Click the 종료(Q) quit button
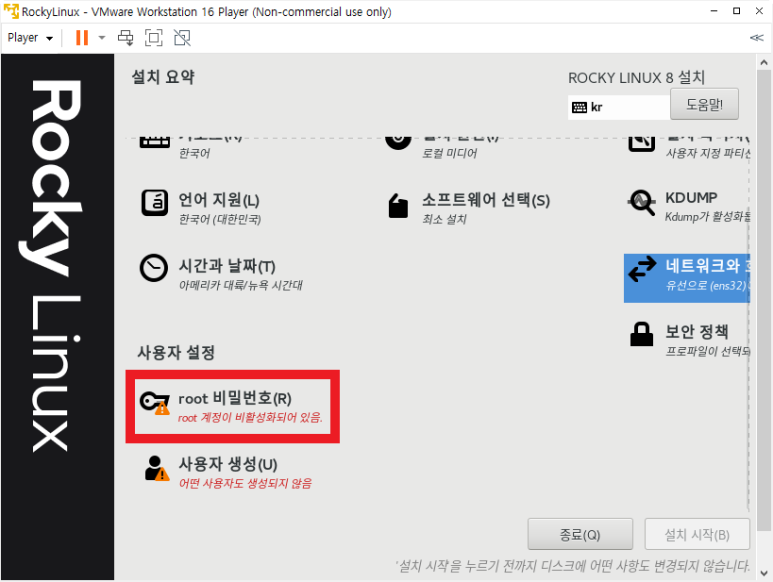The height and width of the screenshot is (582, 773). pyautogui.click(x=580, y=534)
